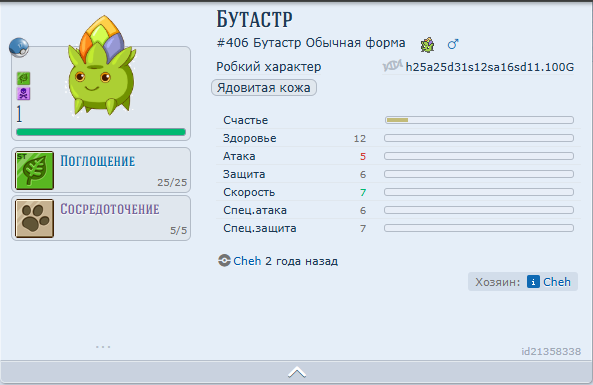Click the three dots below moves
The image size is (593, 385).
pyautogui.click(x=103, y=346)
